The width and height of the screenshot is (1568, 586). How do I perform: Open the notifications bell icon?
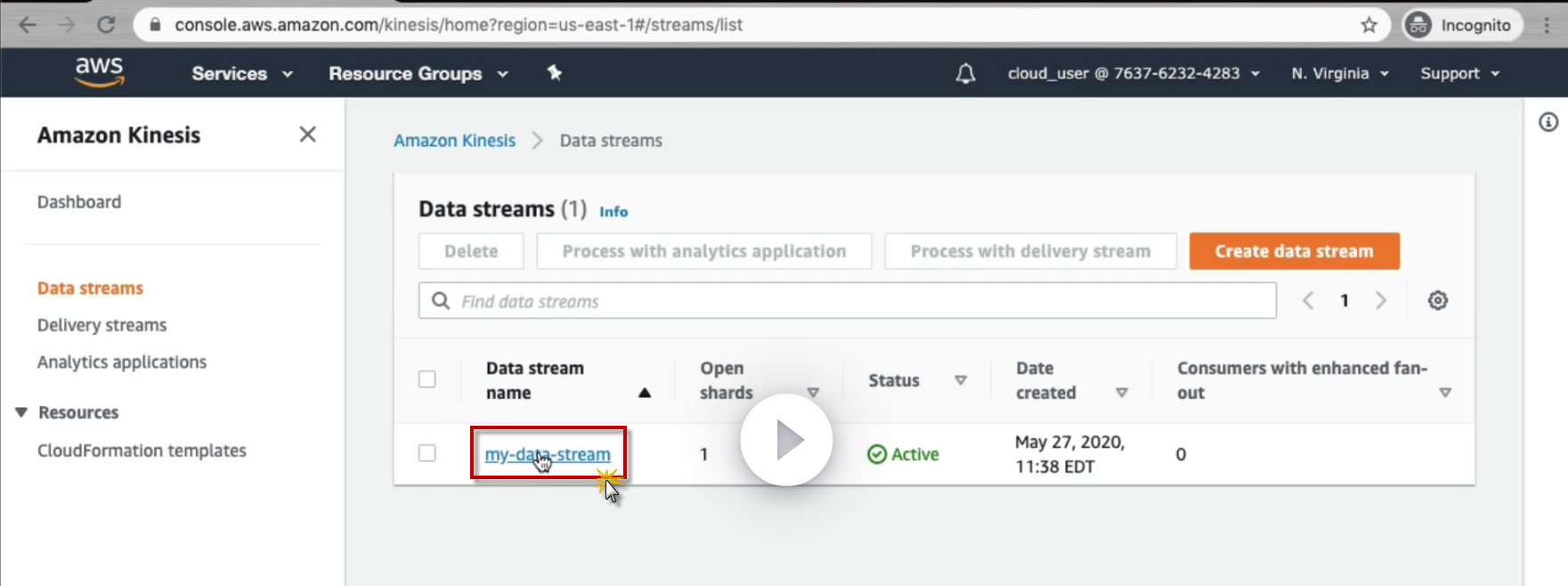click(x=965, y=74)
